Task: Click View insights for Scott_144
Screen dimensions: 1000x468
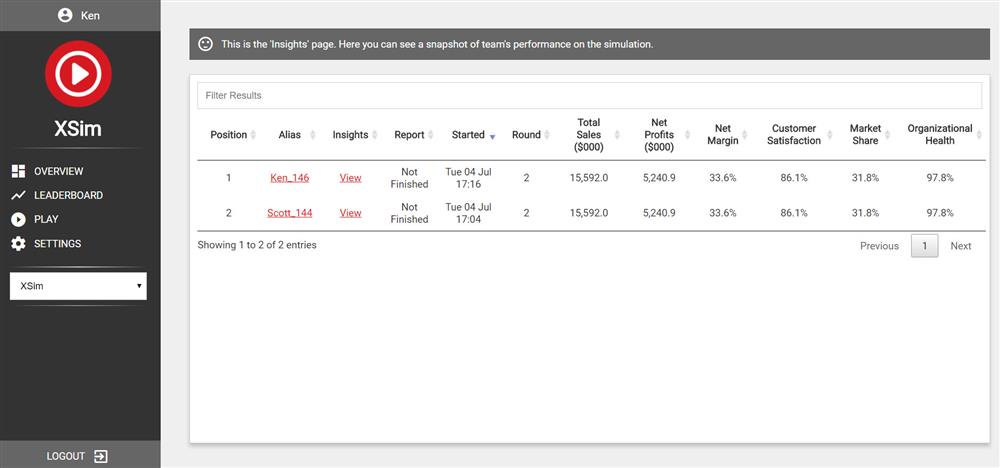Action: pyautogui.click(x=350, y=213)
